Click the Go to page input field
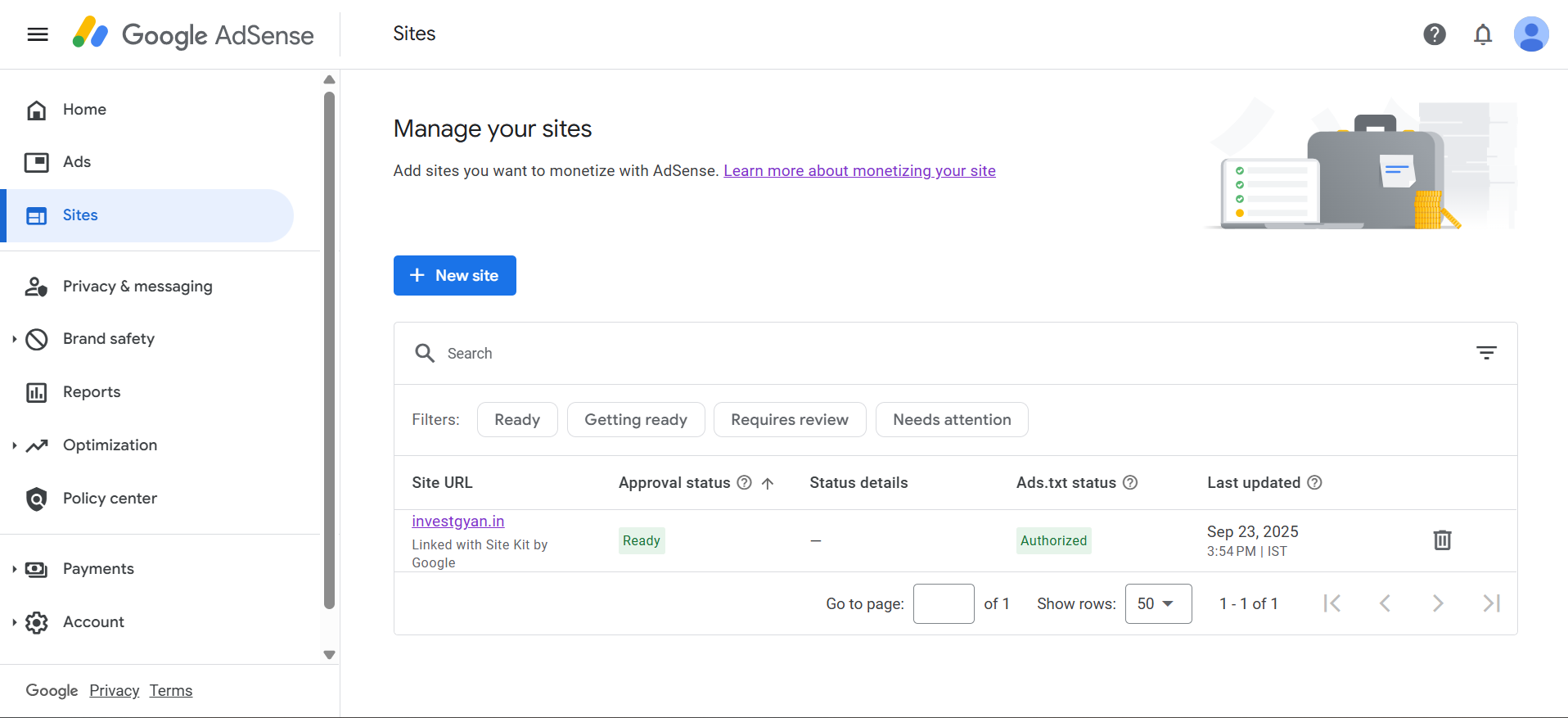 pyautogui.click(x=943, y=604)
